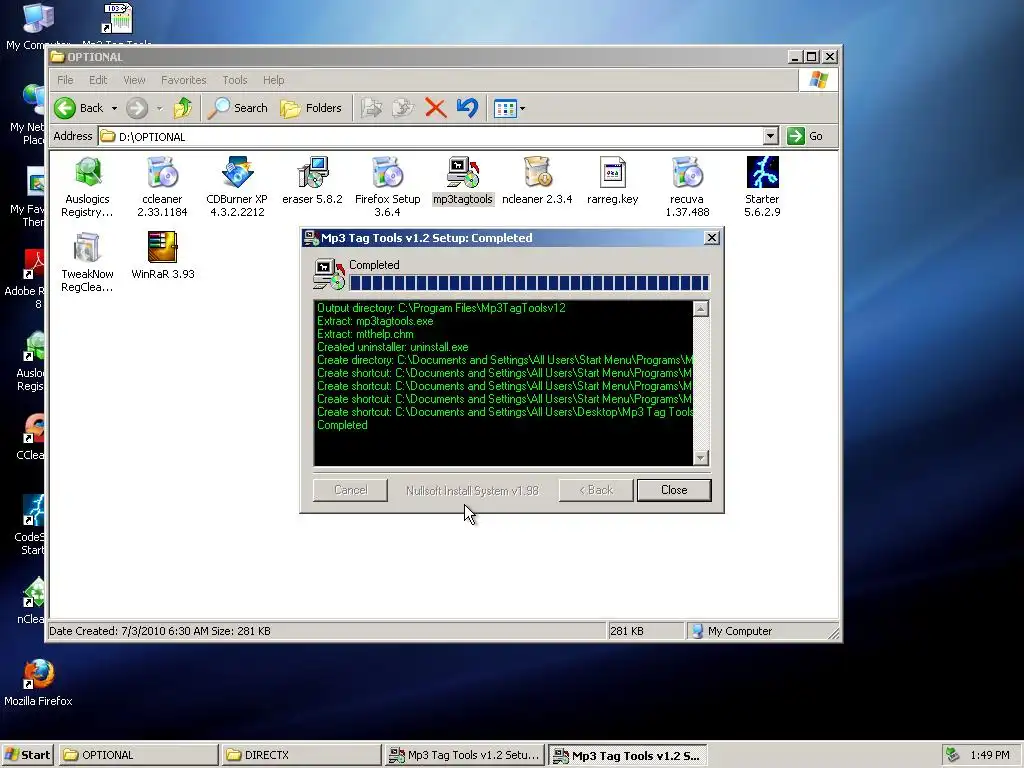1024x768 pixels.
Task: Select the ncleaner 2.3.4 icon
Action: click(x=537, y=173)
